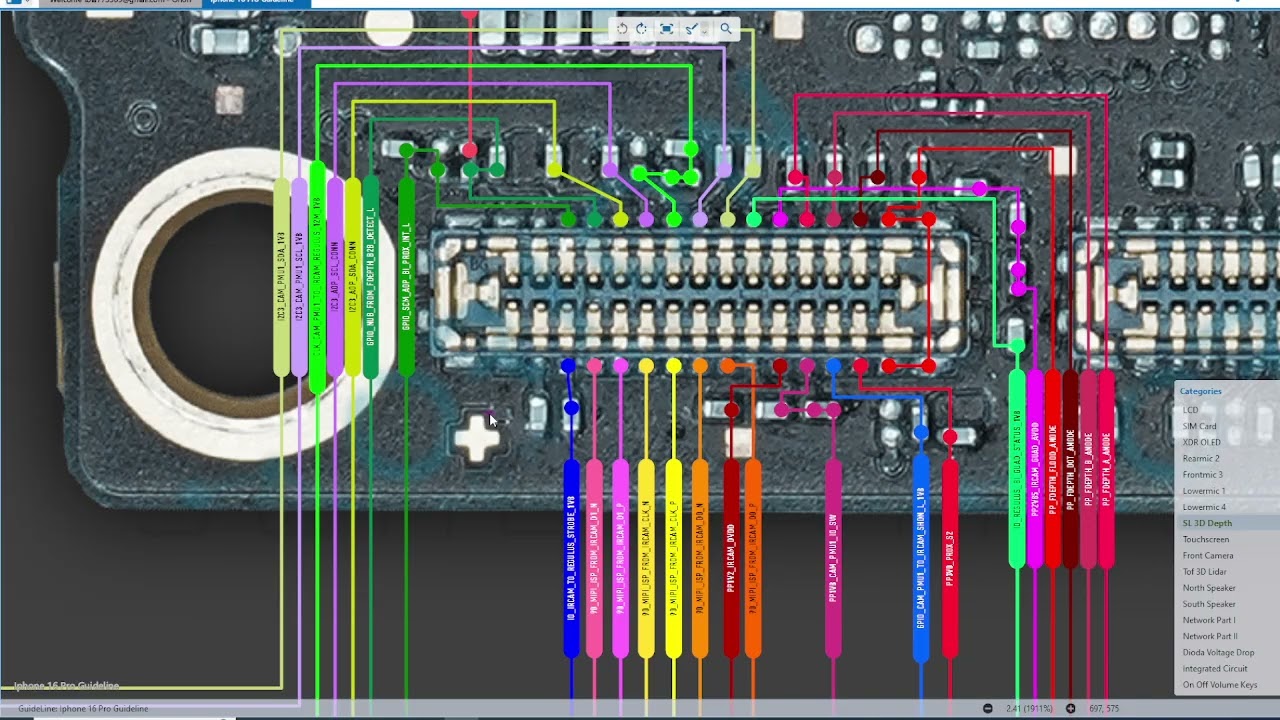Image resolution: width=1280 pixels, height=720 pixels.
Task: Click the PP_FDEPTH_FLOOD_ANODE red label
Action: (1052, 468)
